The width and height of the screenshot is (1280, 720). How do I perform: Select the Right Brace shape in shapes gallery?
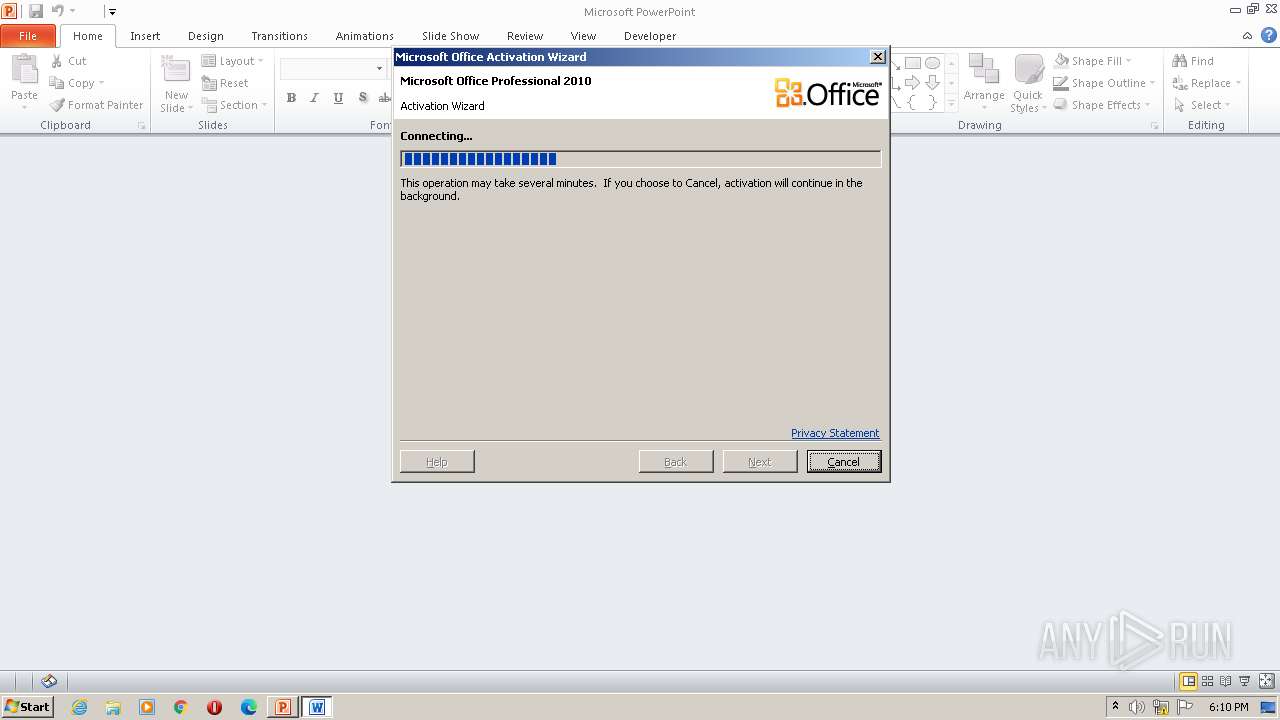tap(932, 101)
